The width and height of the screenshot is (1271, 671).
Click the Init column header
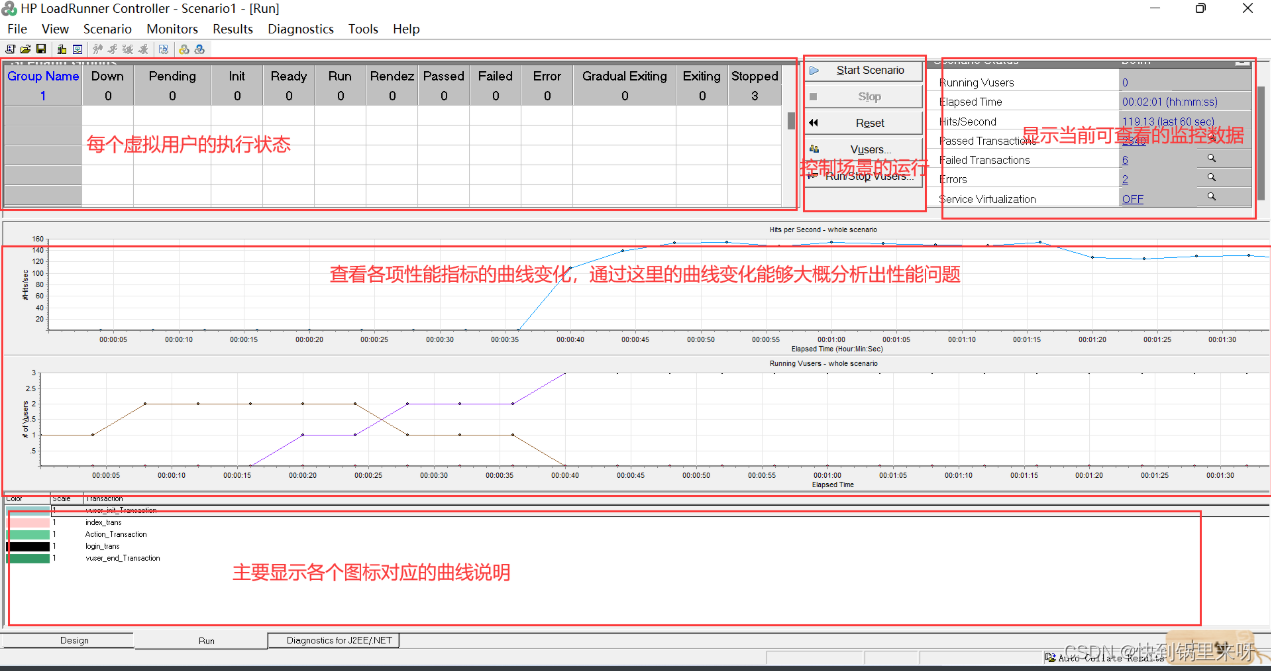tap(237, 76)
